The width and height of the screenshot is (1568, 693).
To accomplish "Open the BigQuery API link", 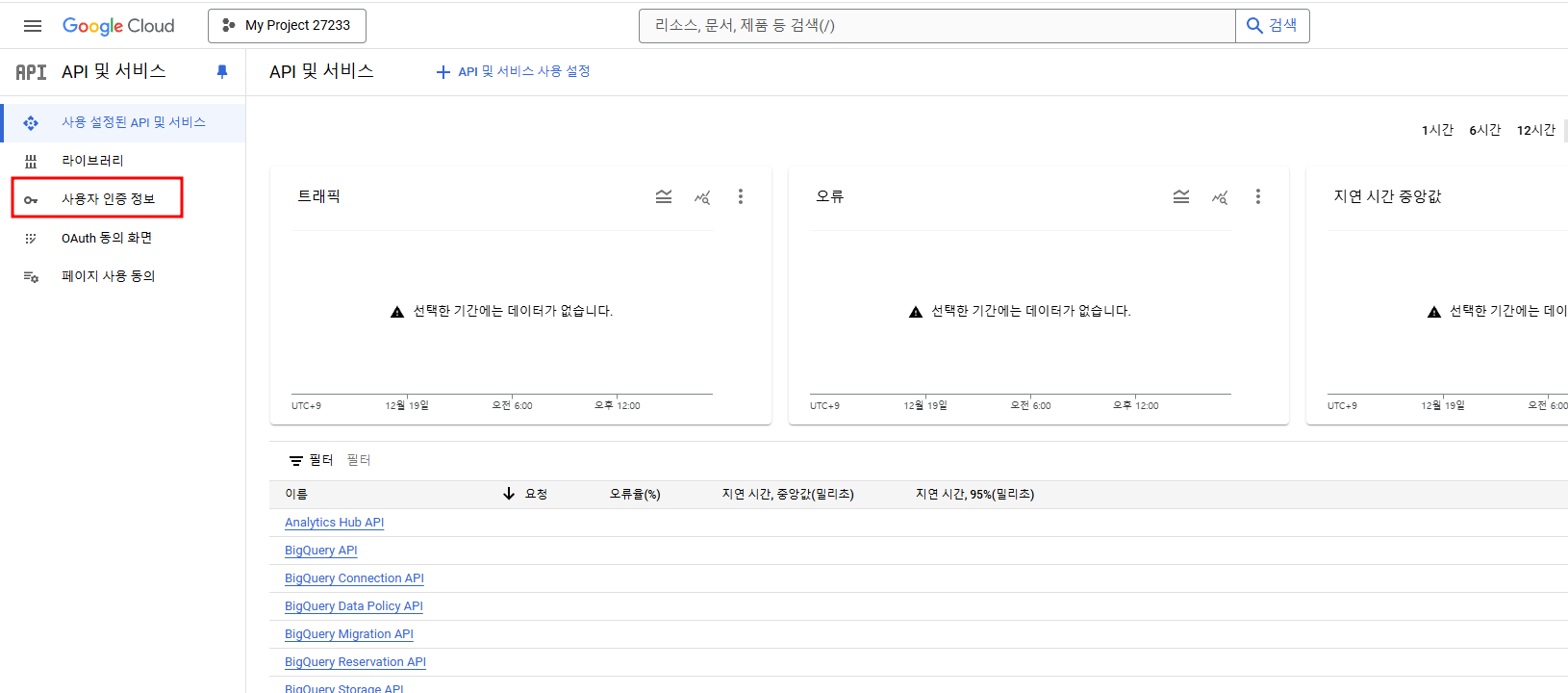I will coord(320,551).
